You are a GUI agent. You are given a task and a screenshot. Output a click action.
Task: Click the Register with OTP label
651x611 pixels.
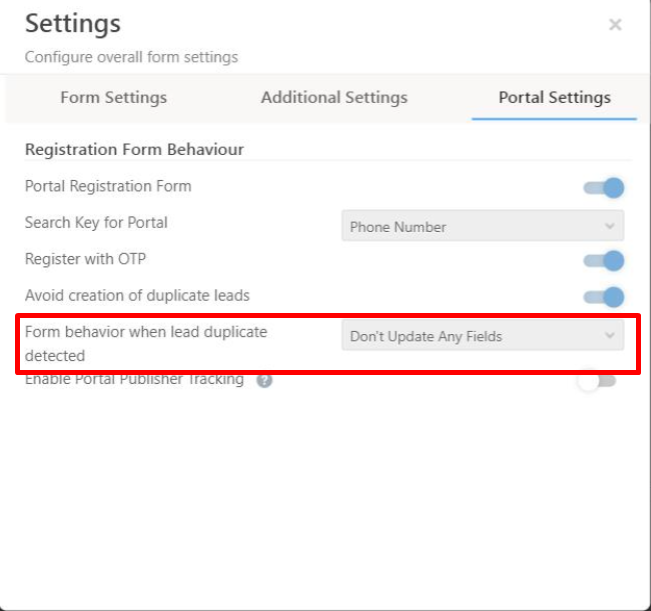click(84, 259)
